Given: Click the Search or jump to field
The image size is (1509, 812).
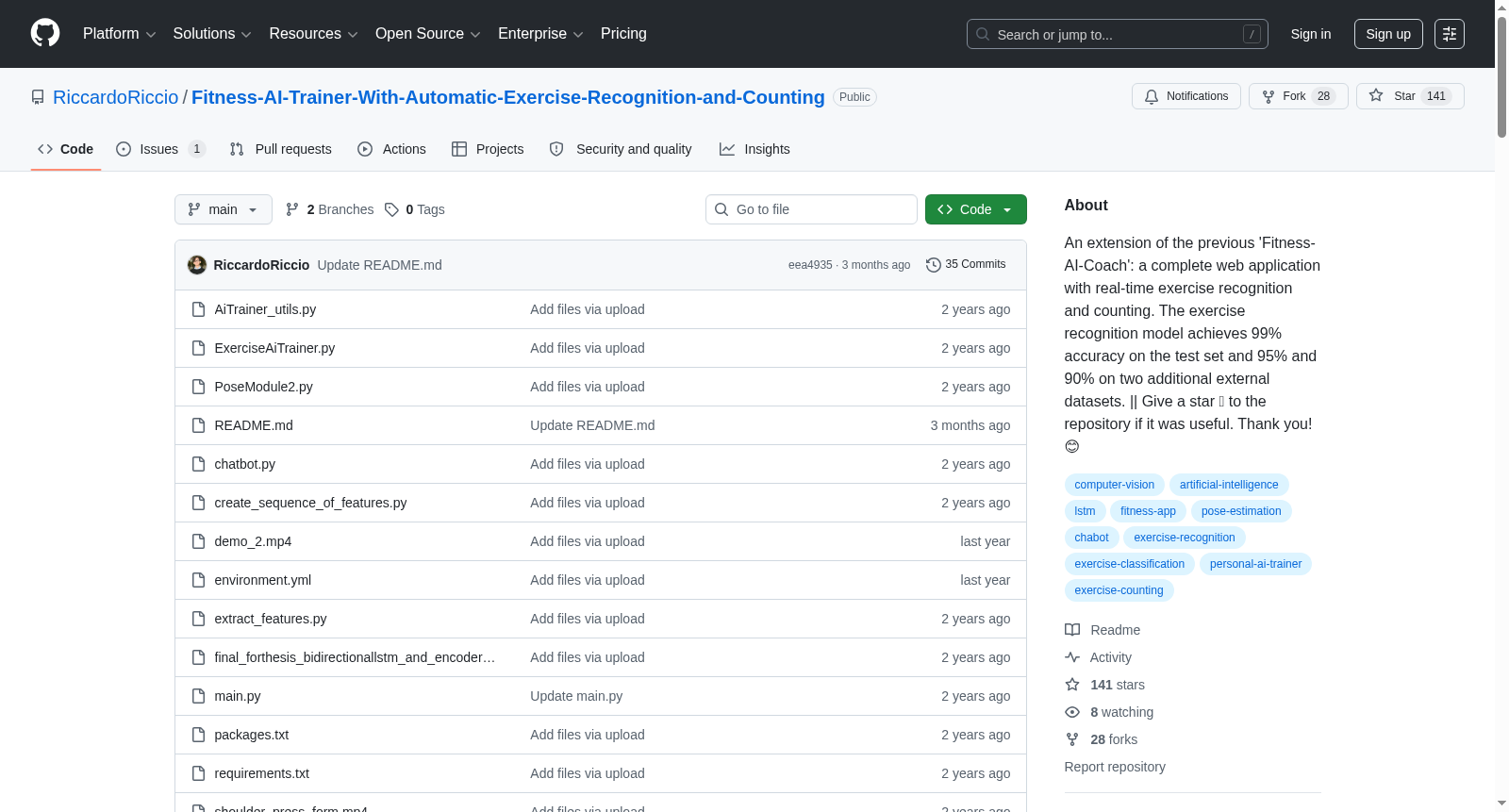Looking at the screenshot, I should point(1118,34).
